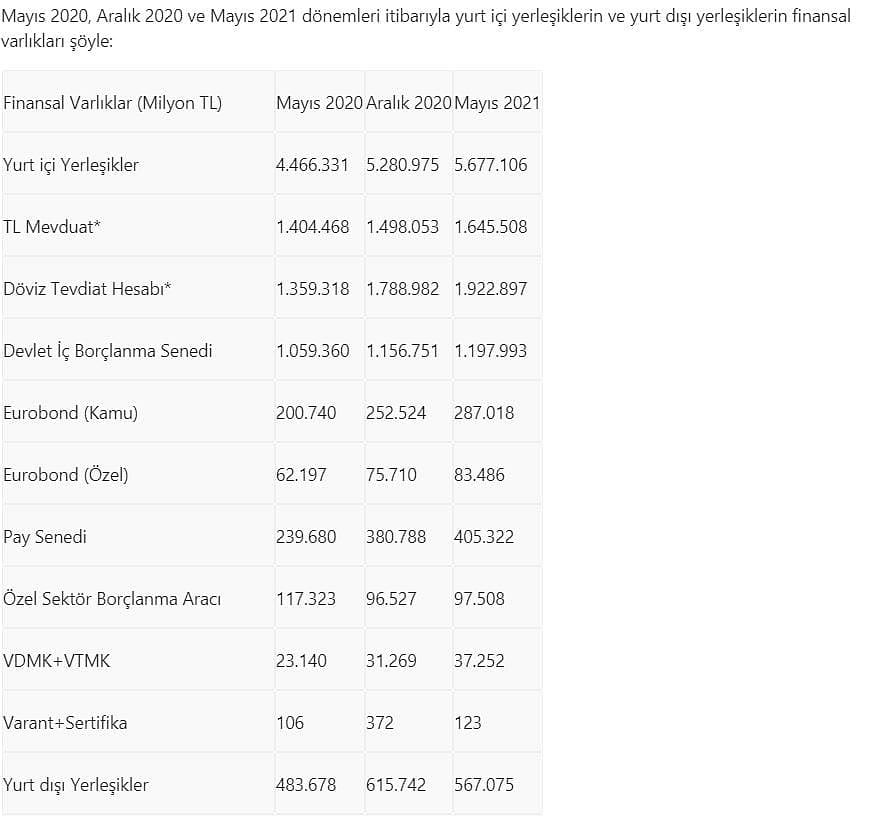Click the value 380.788 for Pay Senedi
The width and height of the screenshot is (884, 816).
click(396, 537)
